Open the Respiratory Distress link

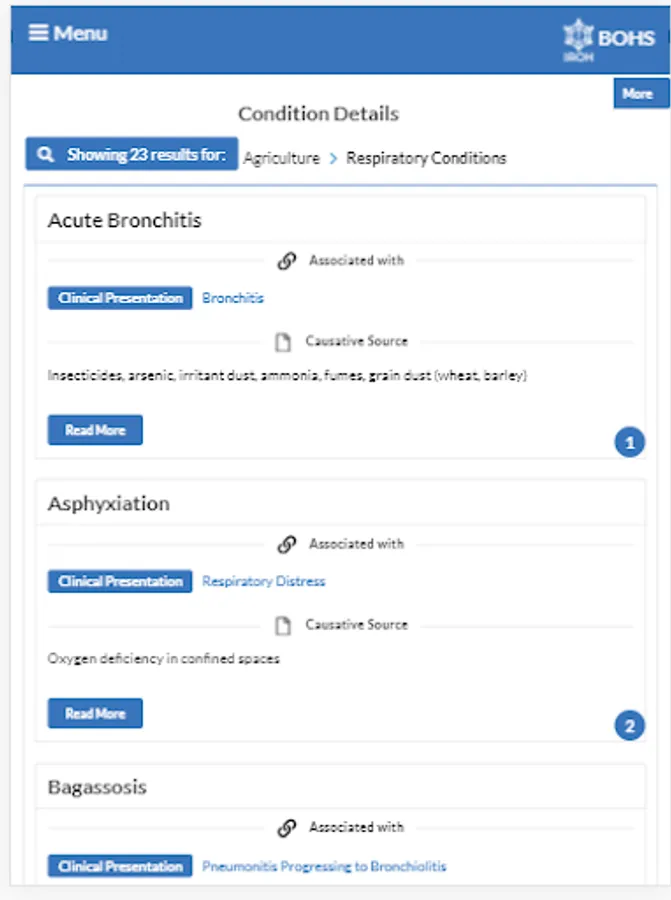coord(264,581)
